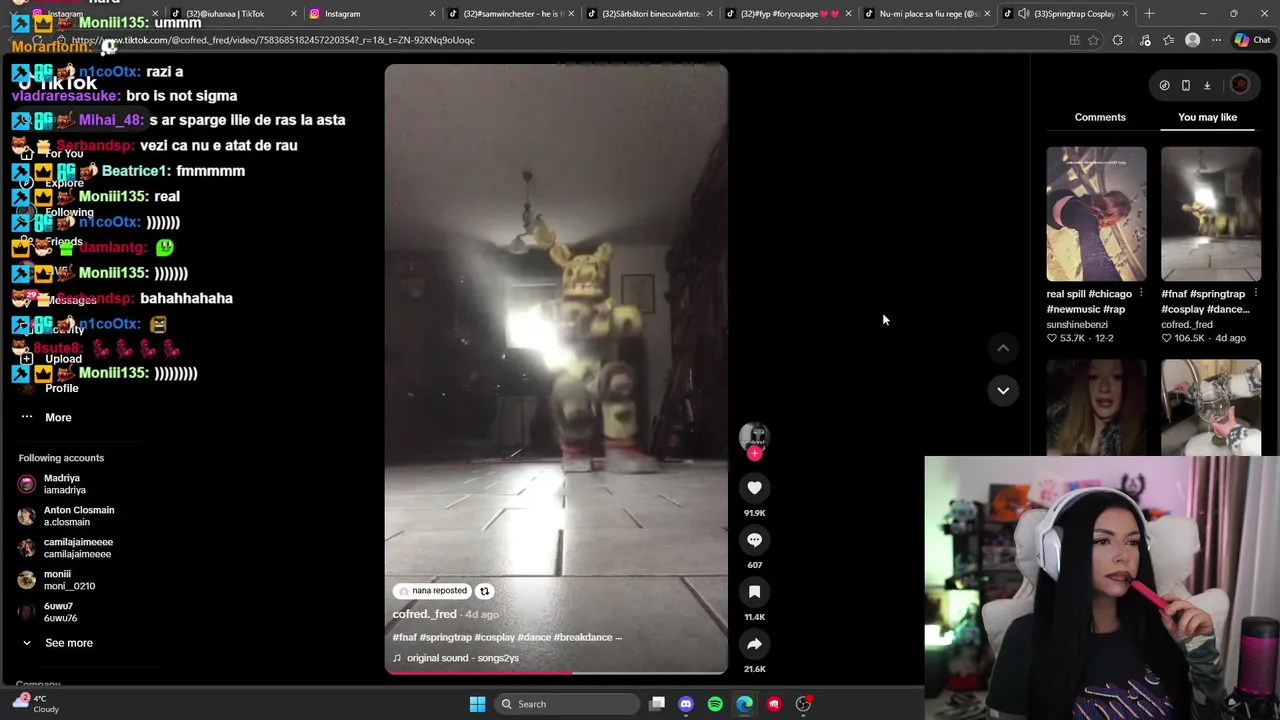This screenshot has width=1280, height=720.
Task: Open the #fnaf #springtrap recommended thumbnail
Action: (1211, 214)
